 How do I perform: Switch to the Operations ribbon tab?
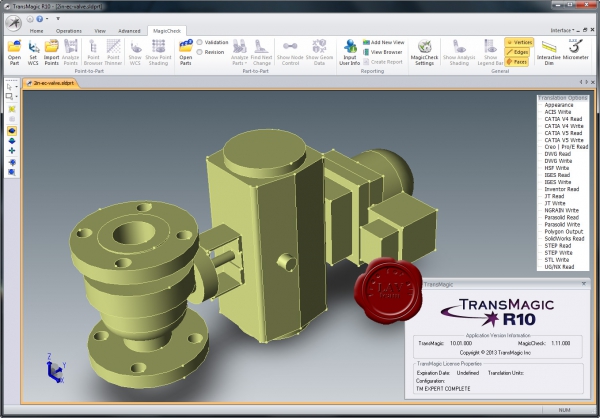(69, 31)
